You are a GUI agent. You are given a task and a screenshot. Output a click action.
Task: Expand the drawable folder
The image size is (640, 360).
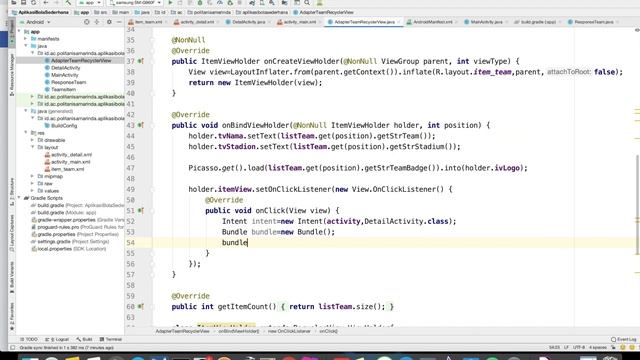[33, 140]
